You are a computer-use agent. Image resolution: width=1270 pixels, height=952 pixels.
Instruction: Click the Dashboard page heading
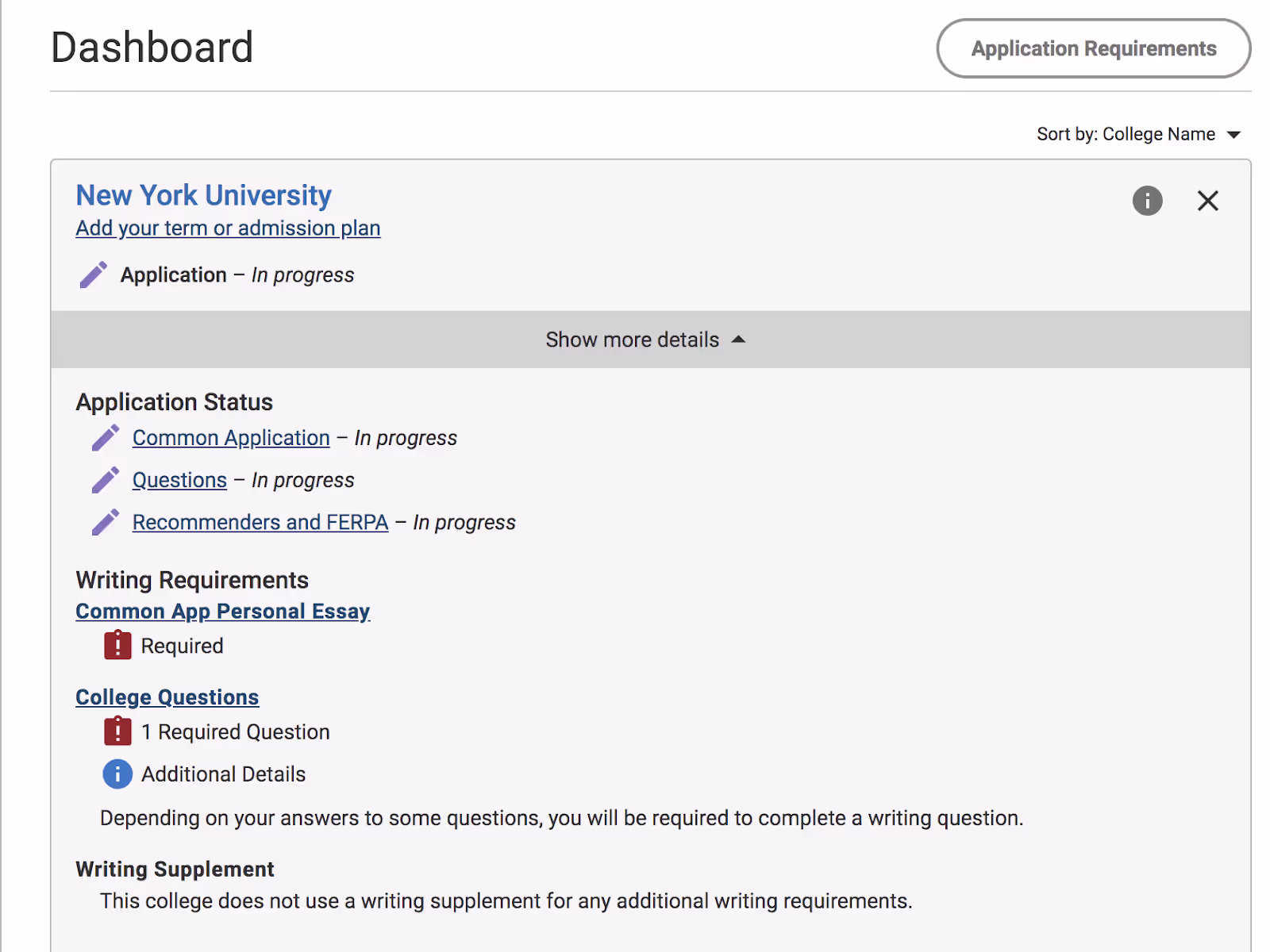[x=152, y=48]
